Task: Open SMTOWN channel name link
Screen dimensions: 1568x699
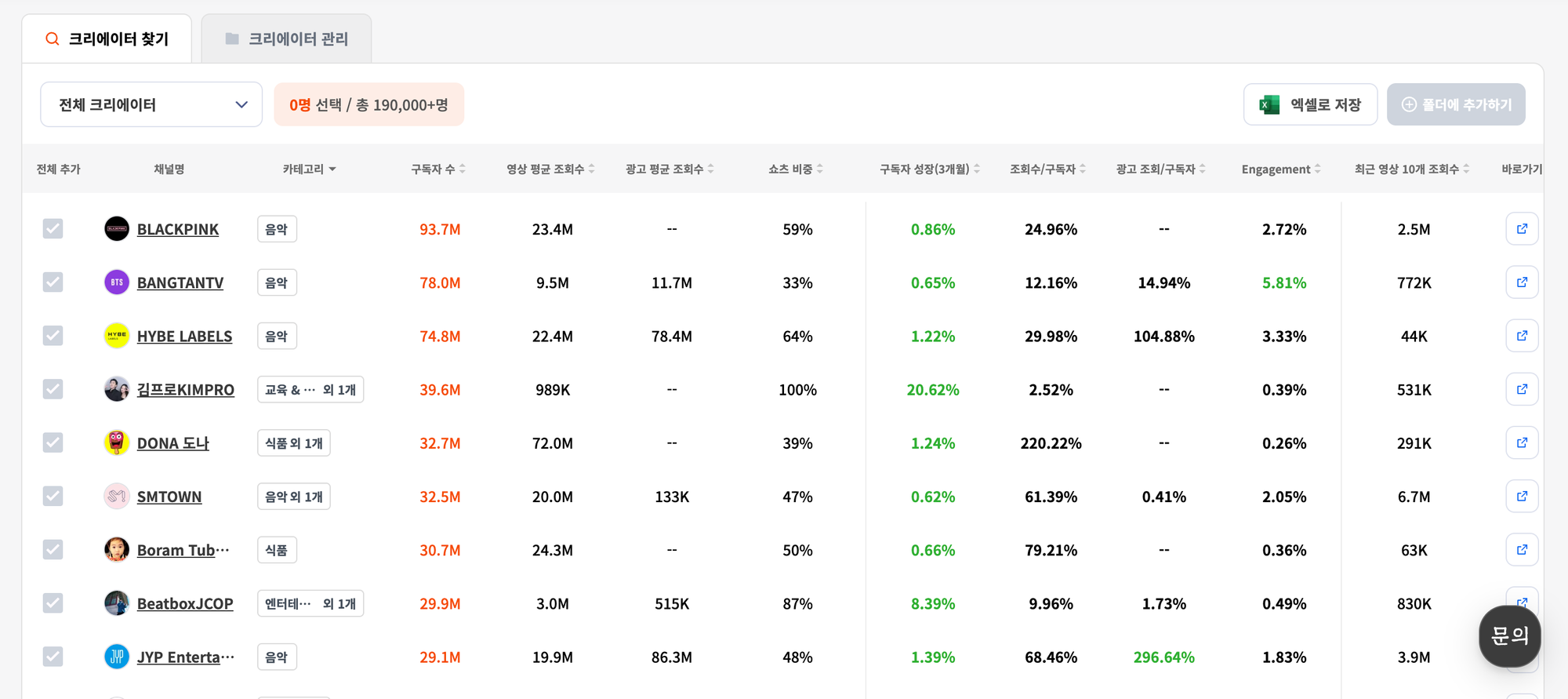Action: (x=169, y=497)
